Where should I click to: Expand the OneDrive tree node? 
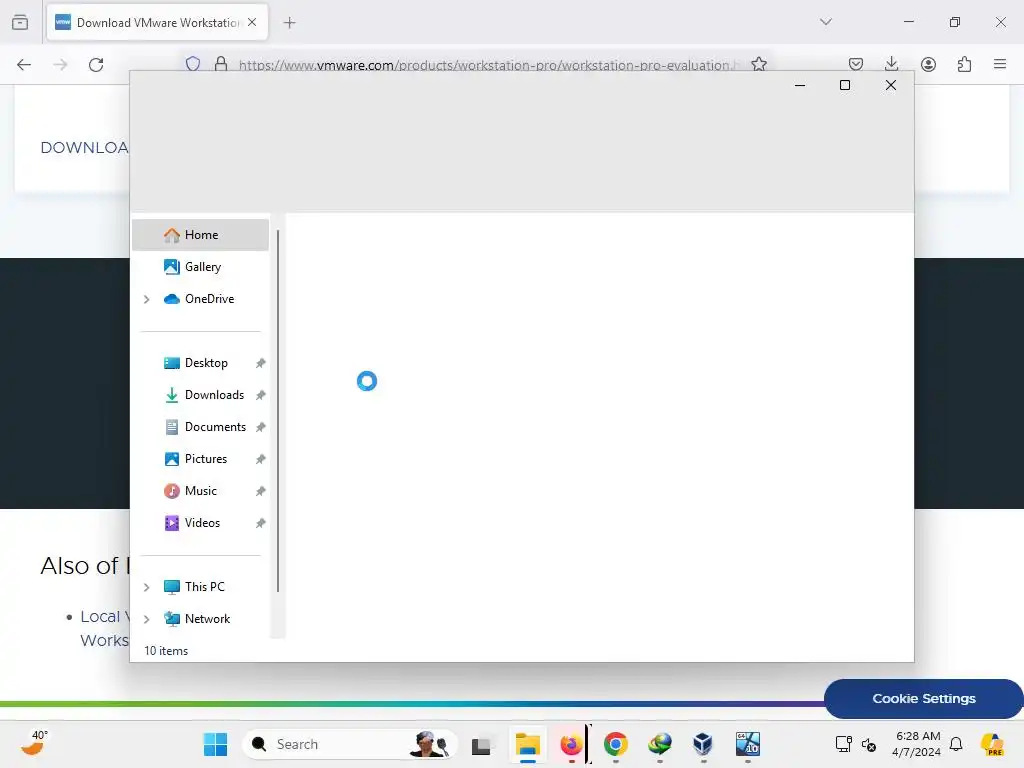(147, 299)
